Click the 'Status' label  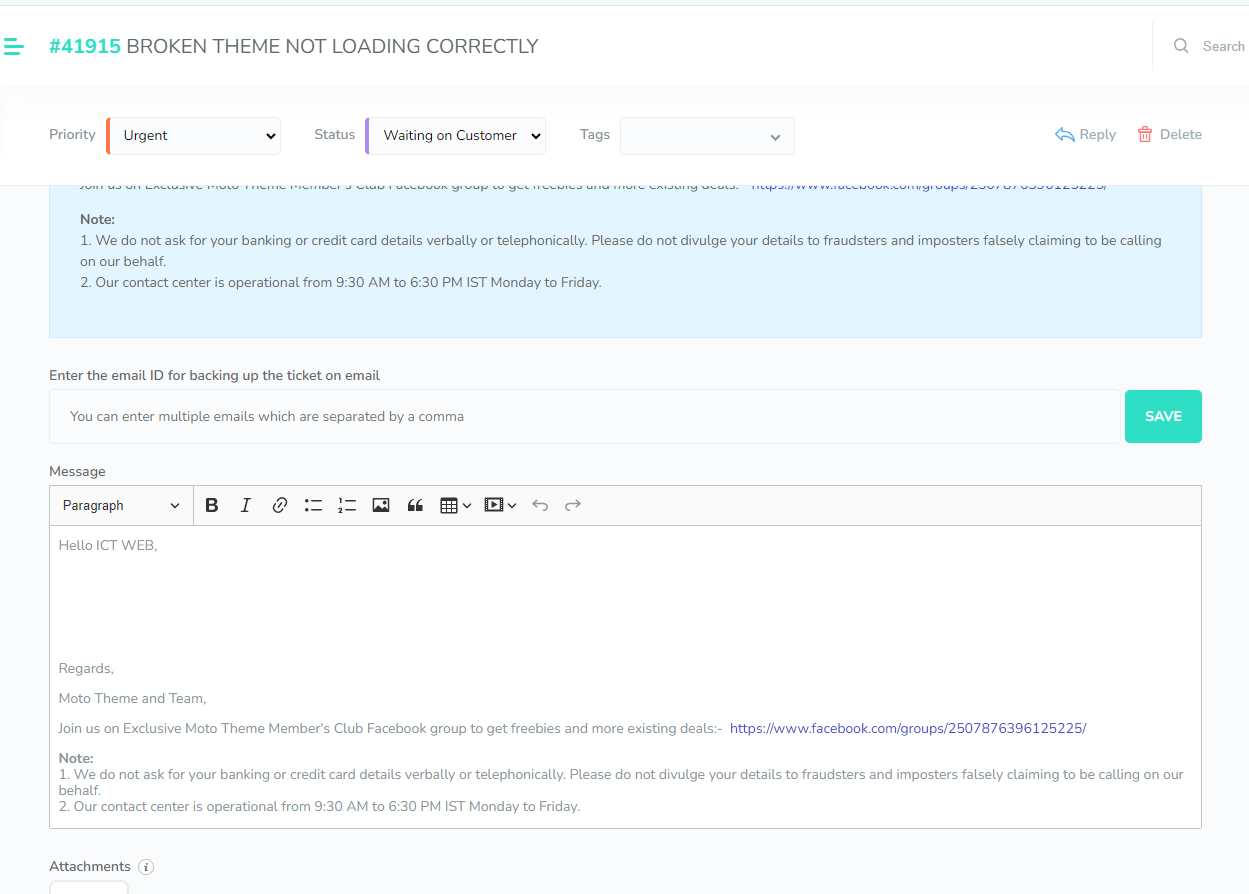click(x=335, y=134)
